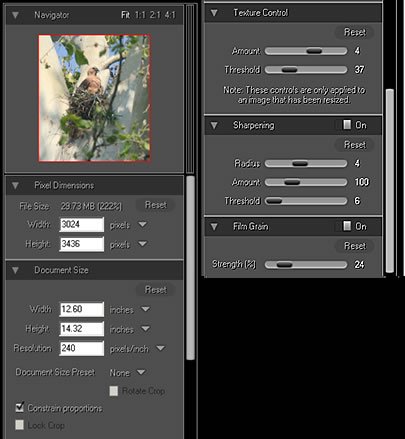Image resolution: width=405 pixels, height=439 pixels.
Task: Open the pixel Width units dropdown
Action: point(143,224)
